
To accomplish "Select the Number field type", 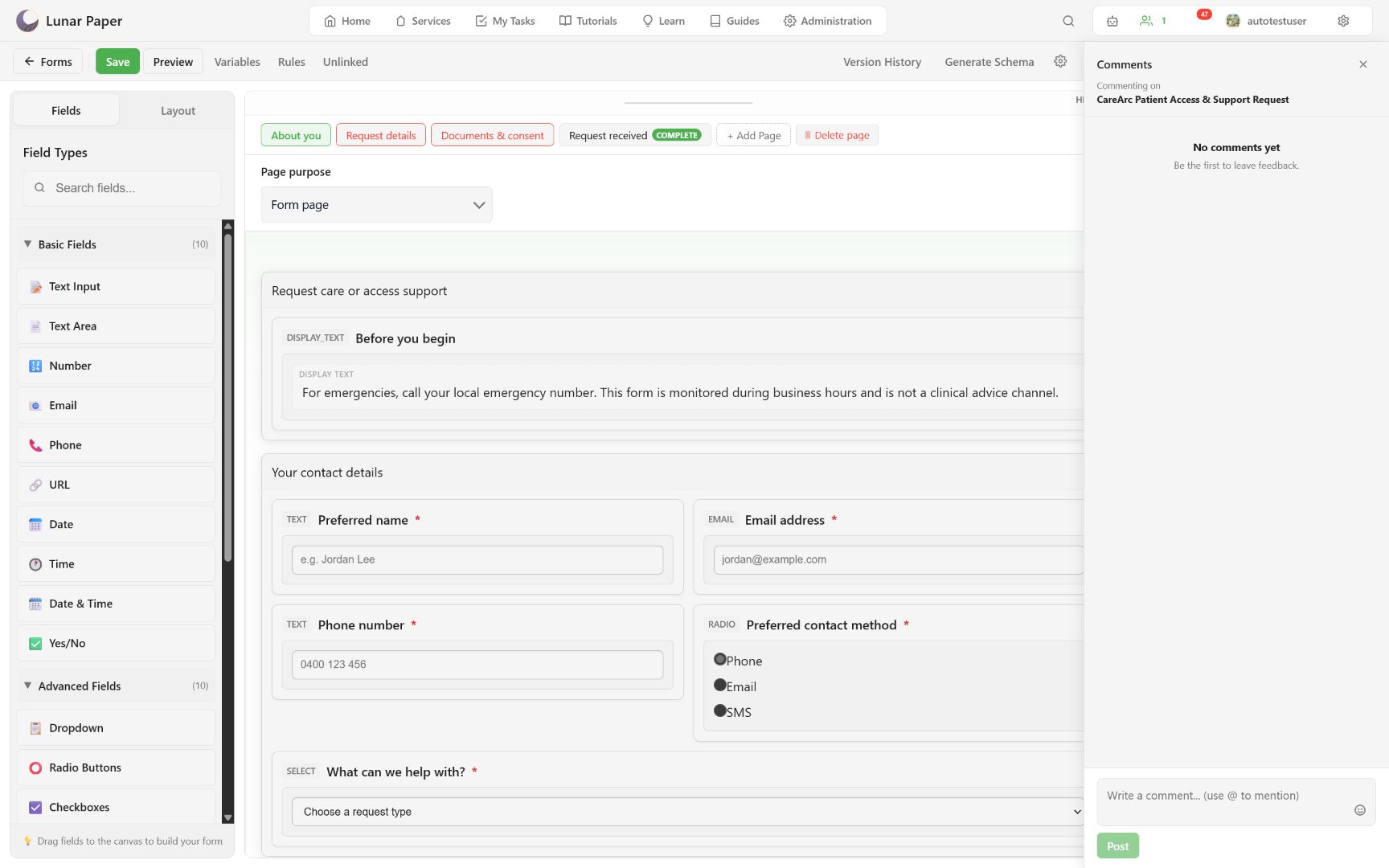I will [x=116, y=366].
